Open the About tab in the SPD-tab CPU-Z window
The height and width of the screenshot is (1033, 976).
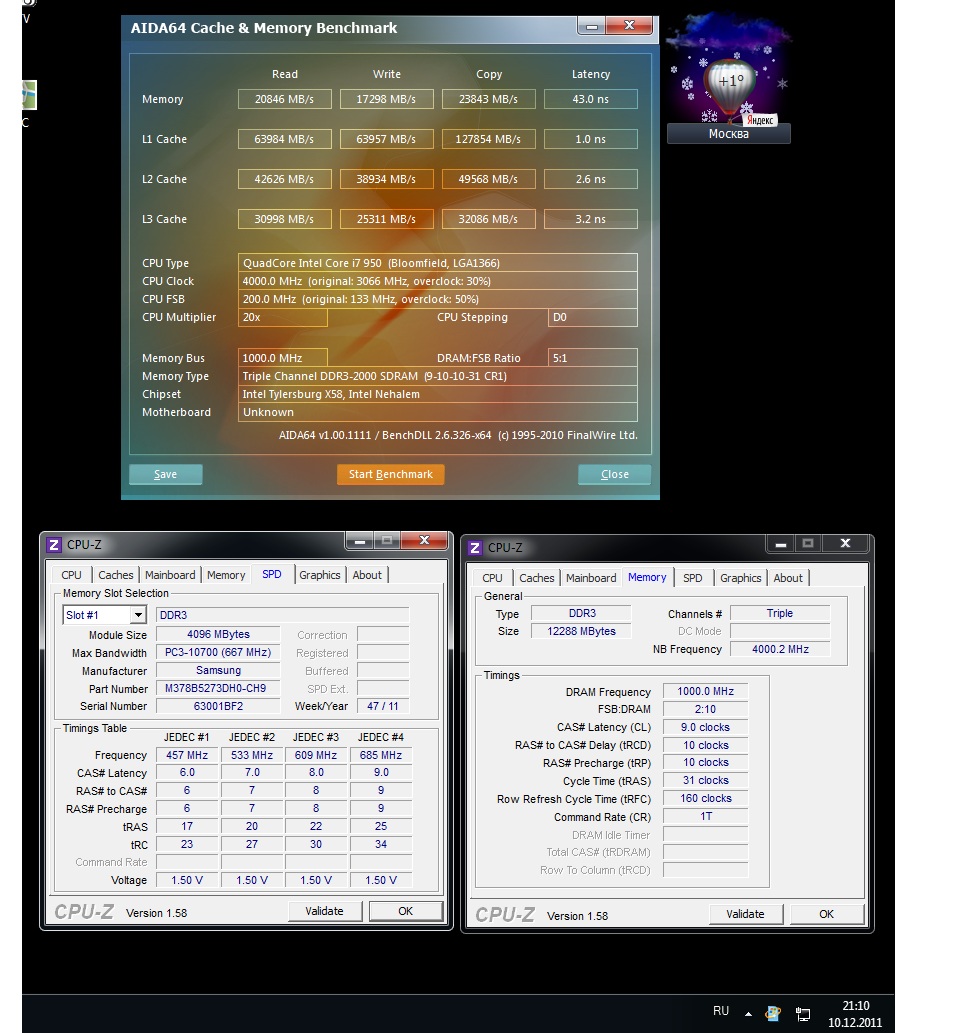pos(367,575)
